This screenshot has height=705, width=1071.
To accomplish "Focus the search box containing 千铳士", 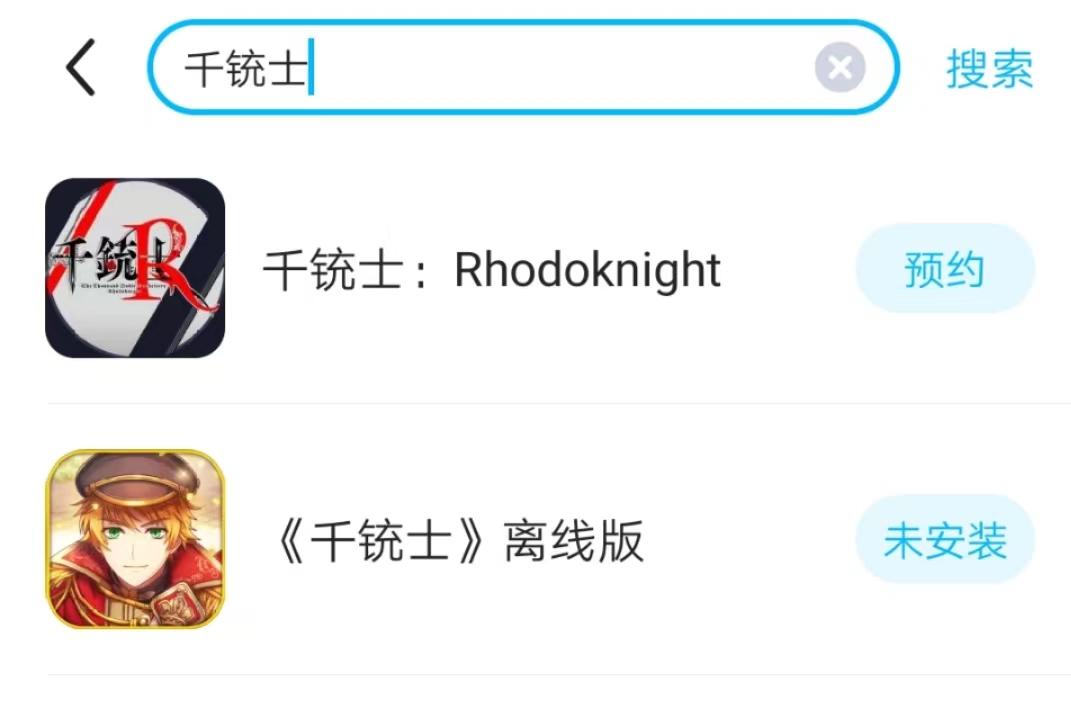I will pos(523,67).
